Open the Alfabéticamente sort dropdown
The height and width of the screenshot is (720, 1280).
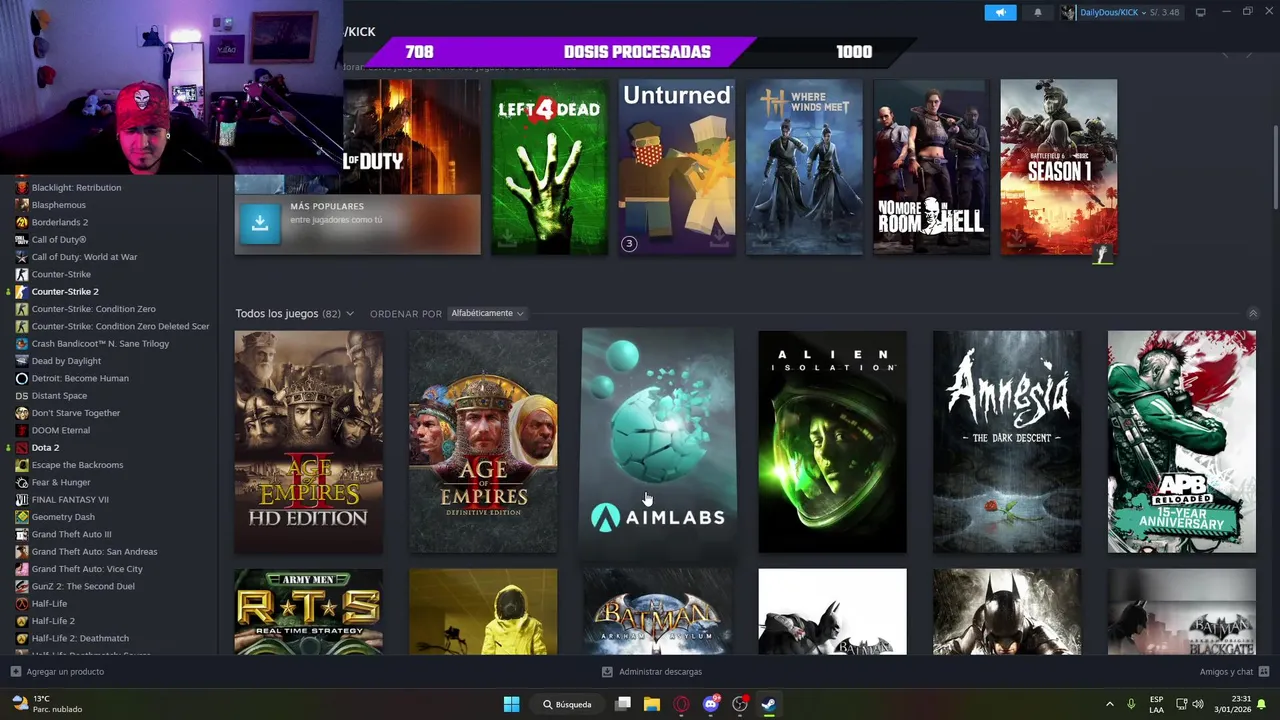pyautogui.click(x=487, y=313)
